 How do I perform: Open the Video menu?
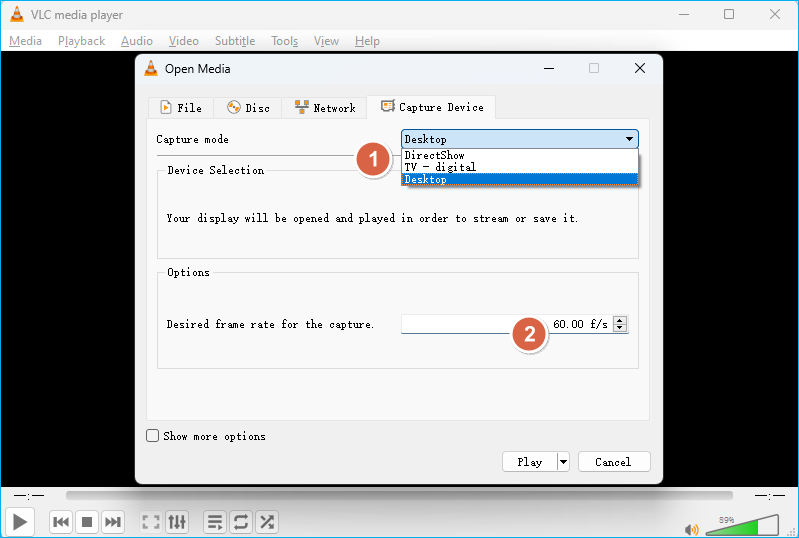[183, 41]
